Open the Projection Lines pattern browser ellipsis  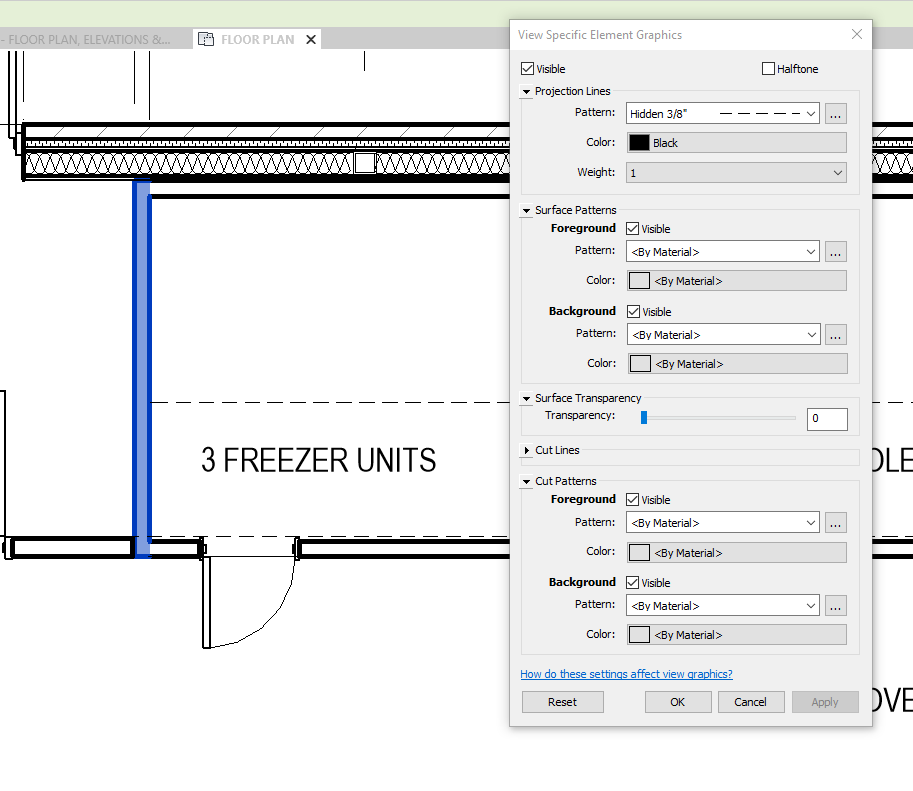point(835,113)
